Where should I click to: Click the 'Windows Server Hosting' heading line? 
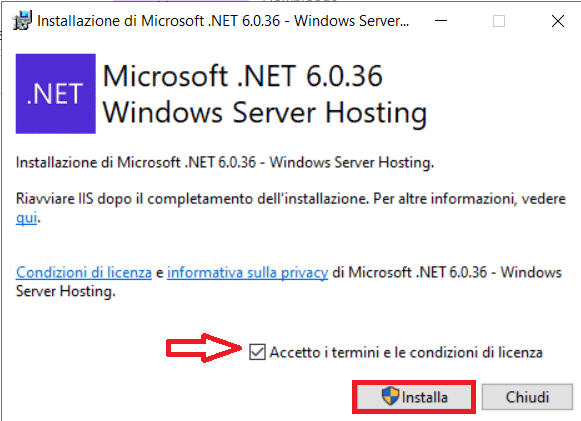pos(265,112)
